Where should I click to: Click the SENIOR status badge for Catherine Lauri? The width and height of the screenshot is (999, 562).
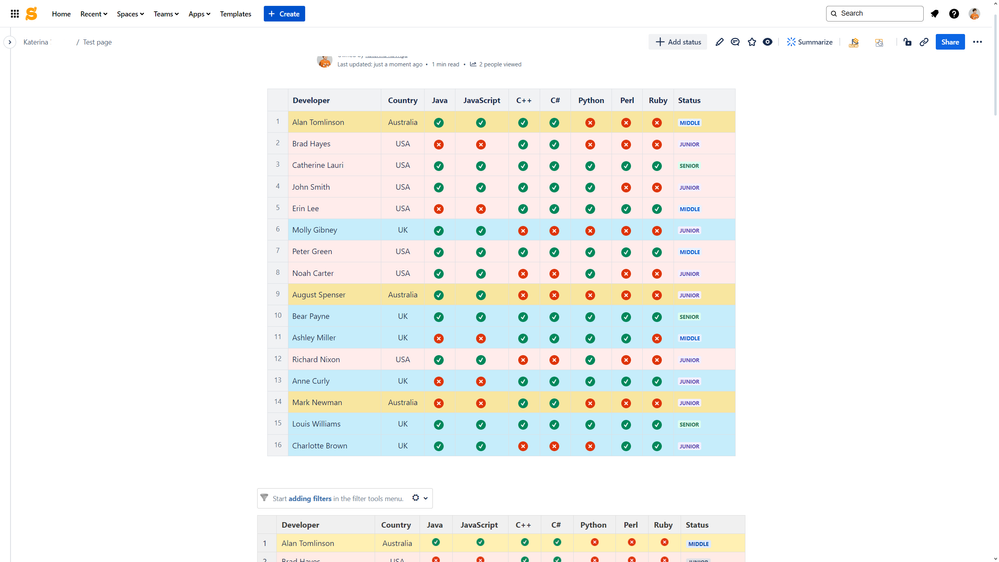(x=689, y=166)
